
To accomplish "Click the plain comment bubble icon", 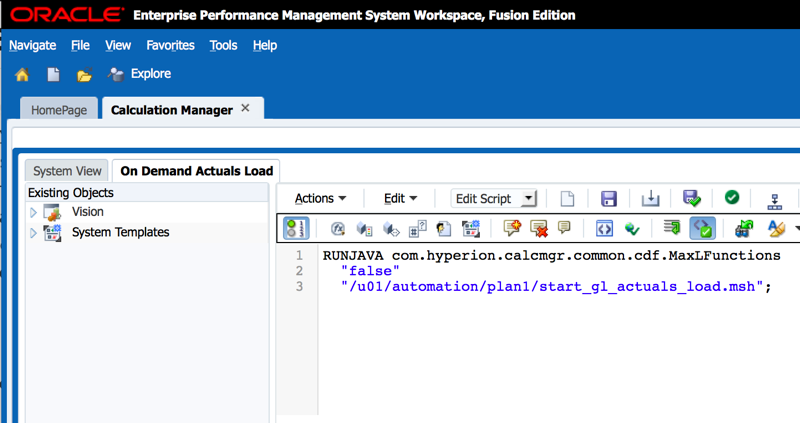I will [x=564, y=227].
